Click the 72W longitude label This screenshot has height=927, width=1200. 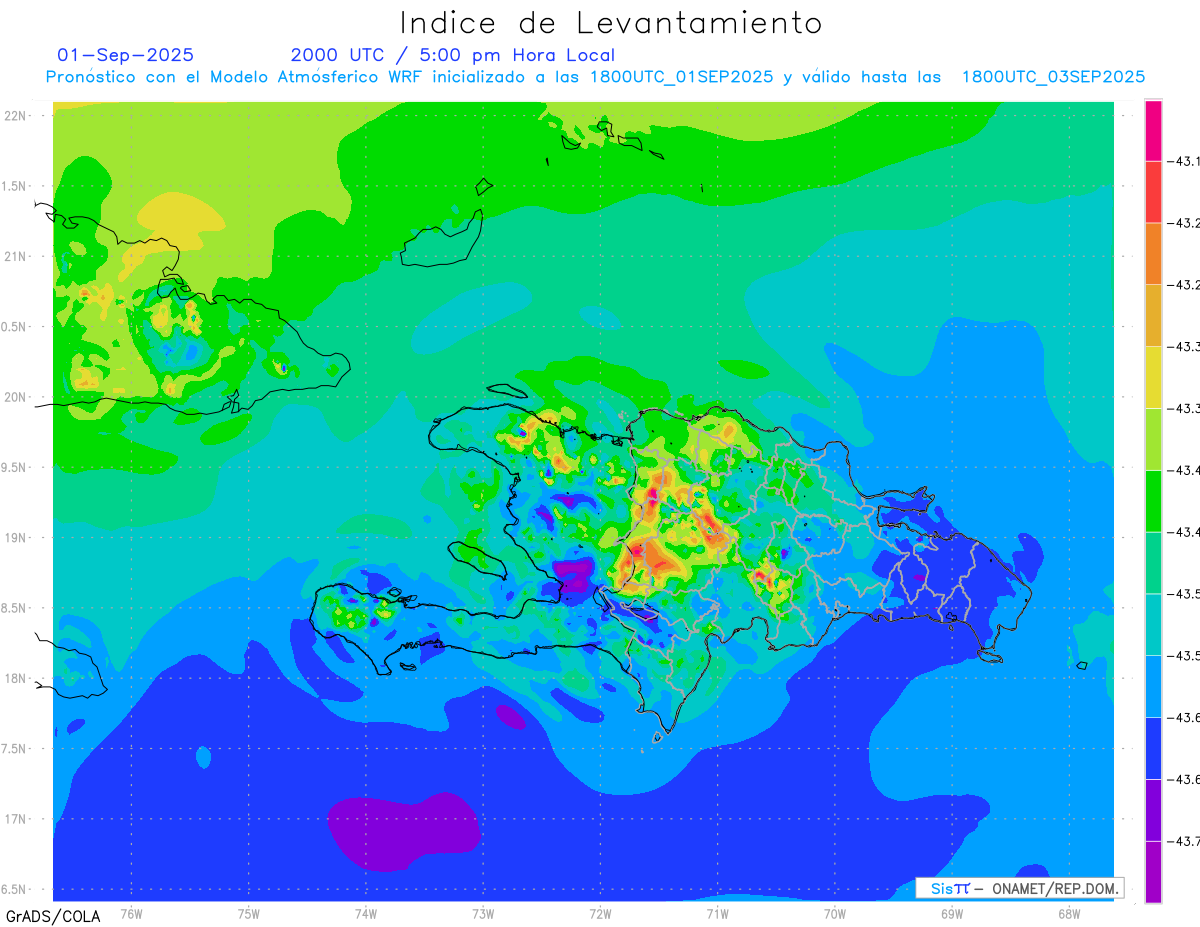click(600, 913)
